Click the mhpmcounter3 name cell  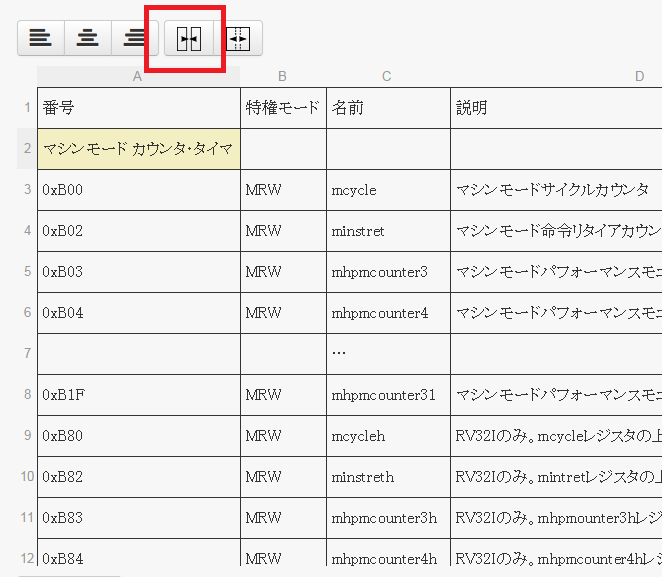coord(388,271)
